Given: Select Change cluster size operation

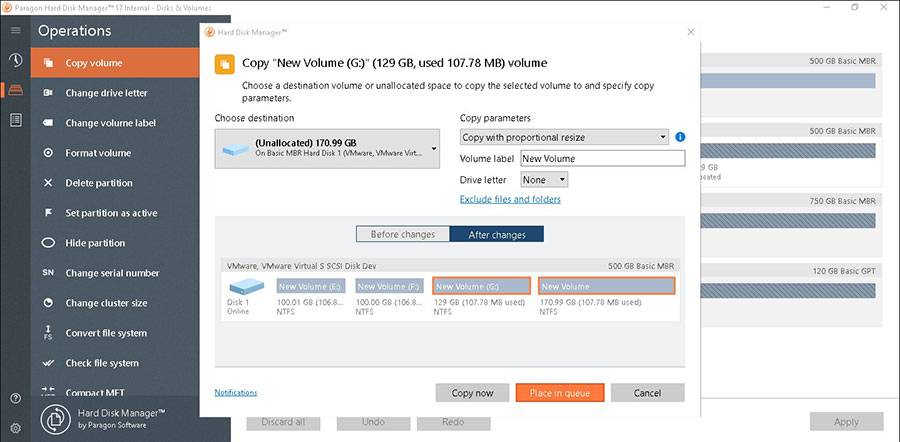Looking at the screenshot, I should click(115, 303).
